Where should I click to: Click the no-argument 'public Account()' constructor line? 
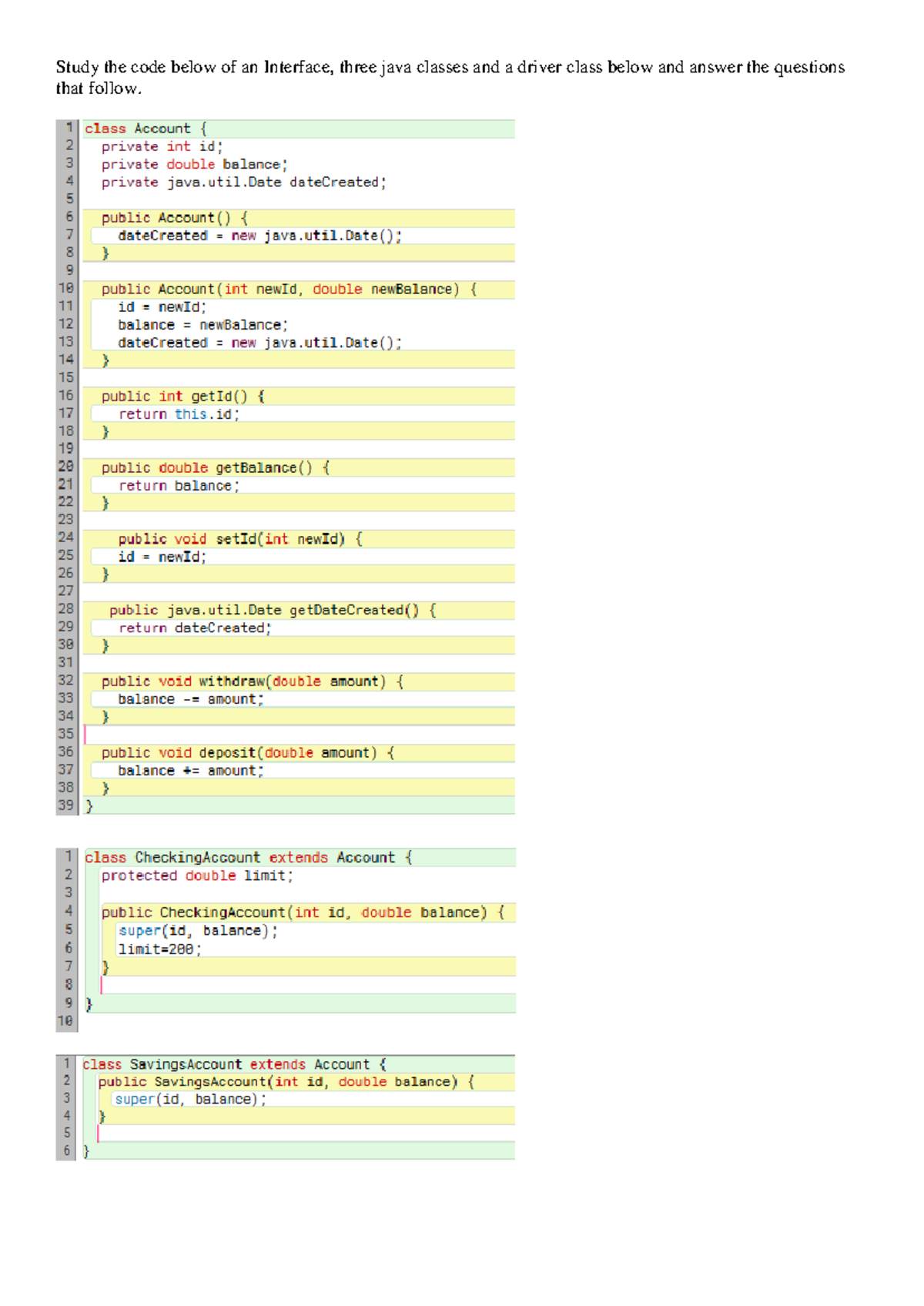(174, 218)
